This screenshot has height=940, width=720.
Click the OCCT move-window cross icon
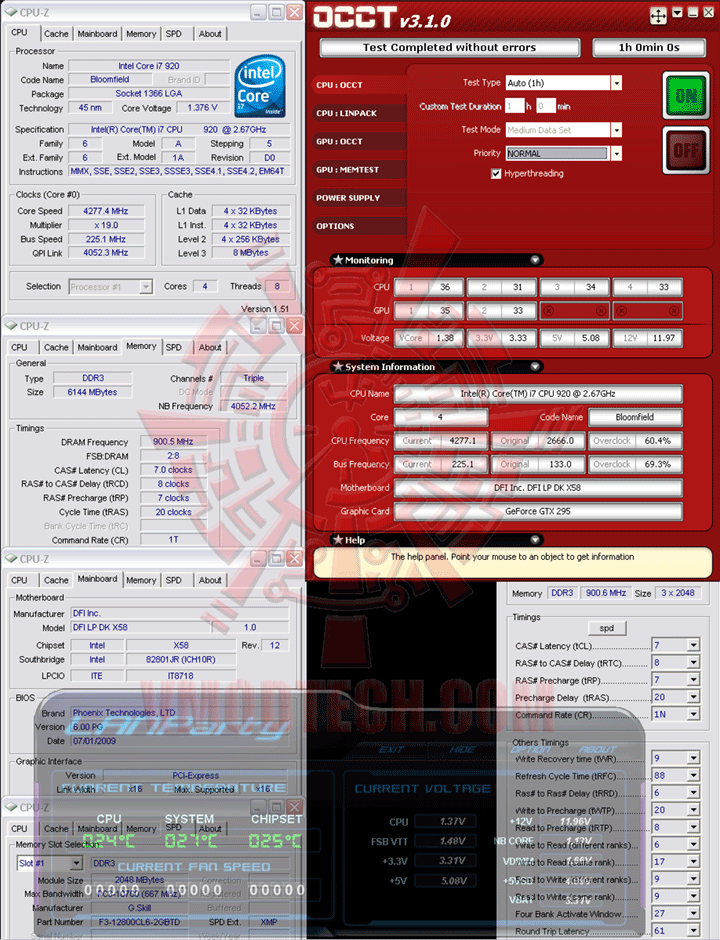658,16
